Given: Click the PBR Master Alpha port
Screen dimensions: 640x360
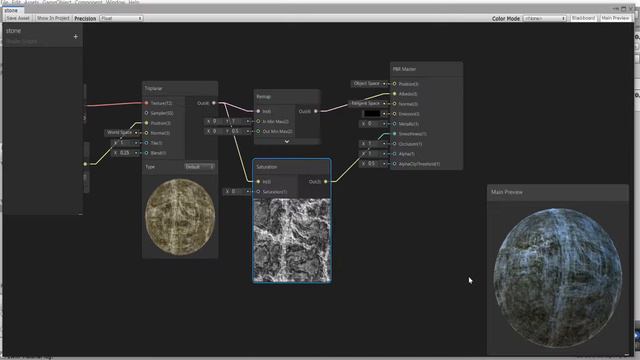Looking at the screenshot, I should 394,154.
